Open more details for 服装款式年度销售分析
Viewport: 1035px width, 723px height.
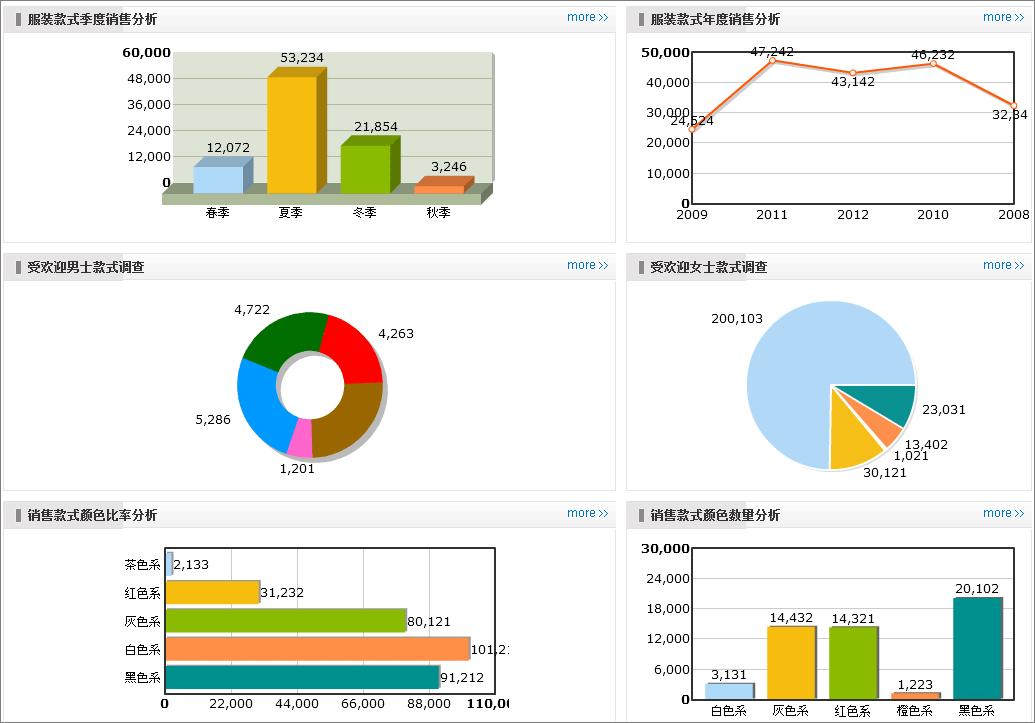[1002, 16]
